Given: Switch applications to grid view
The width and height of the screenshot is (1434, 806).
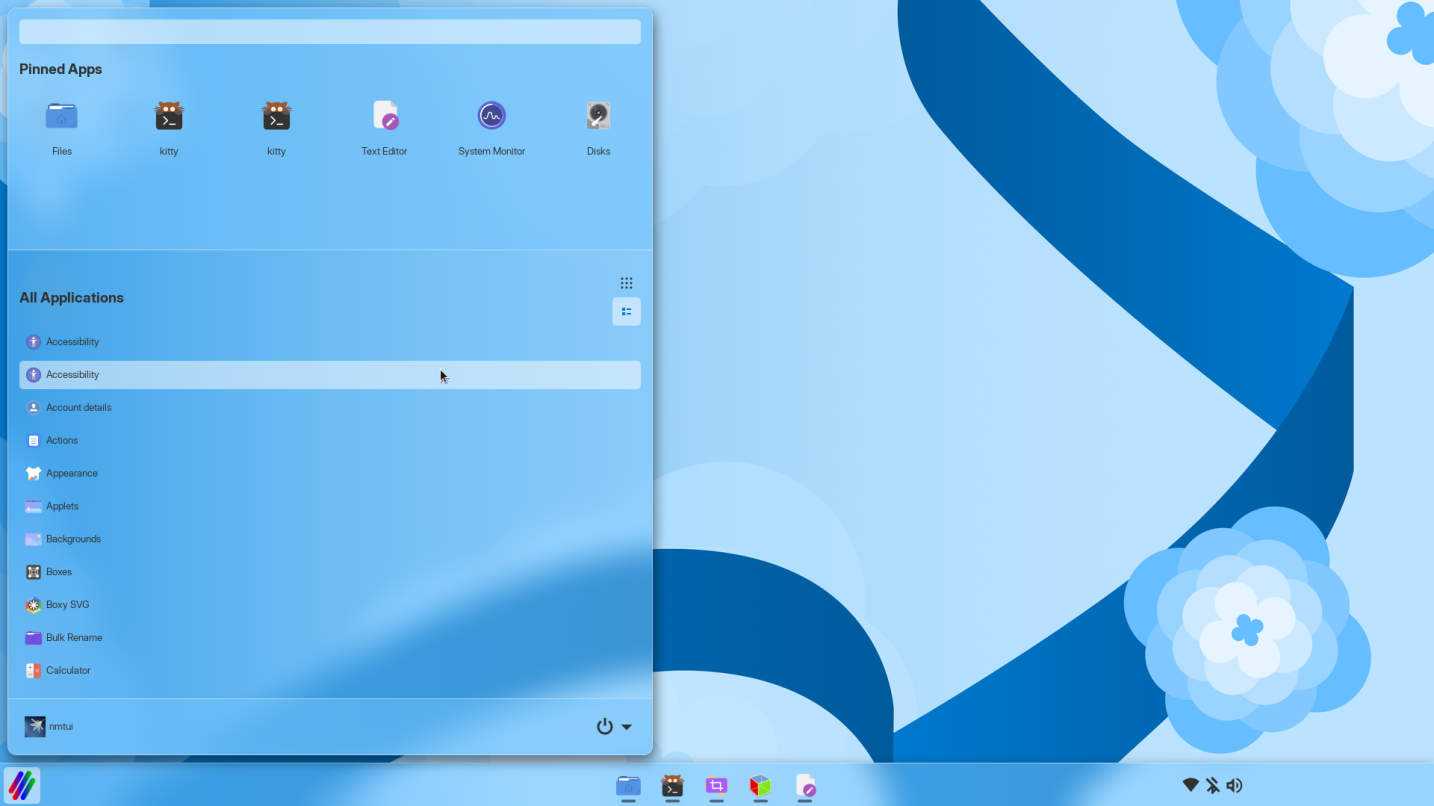Looking at the screenshot, I should tap(626, 283).
